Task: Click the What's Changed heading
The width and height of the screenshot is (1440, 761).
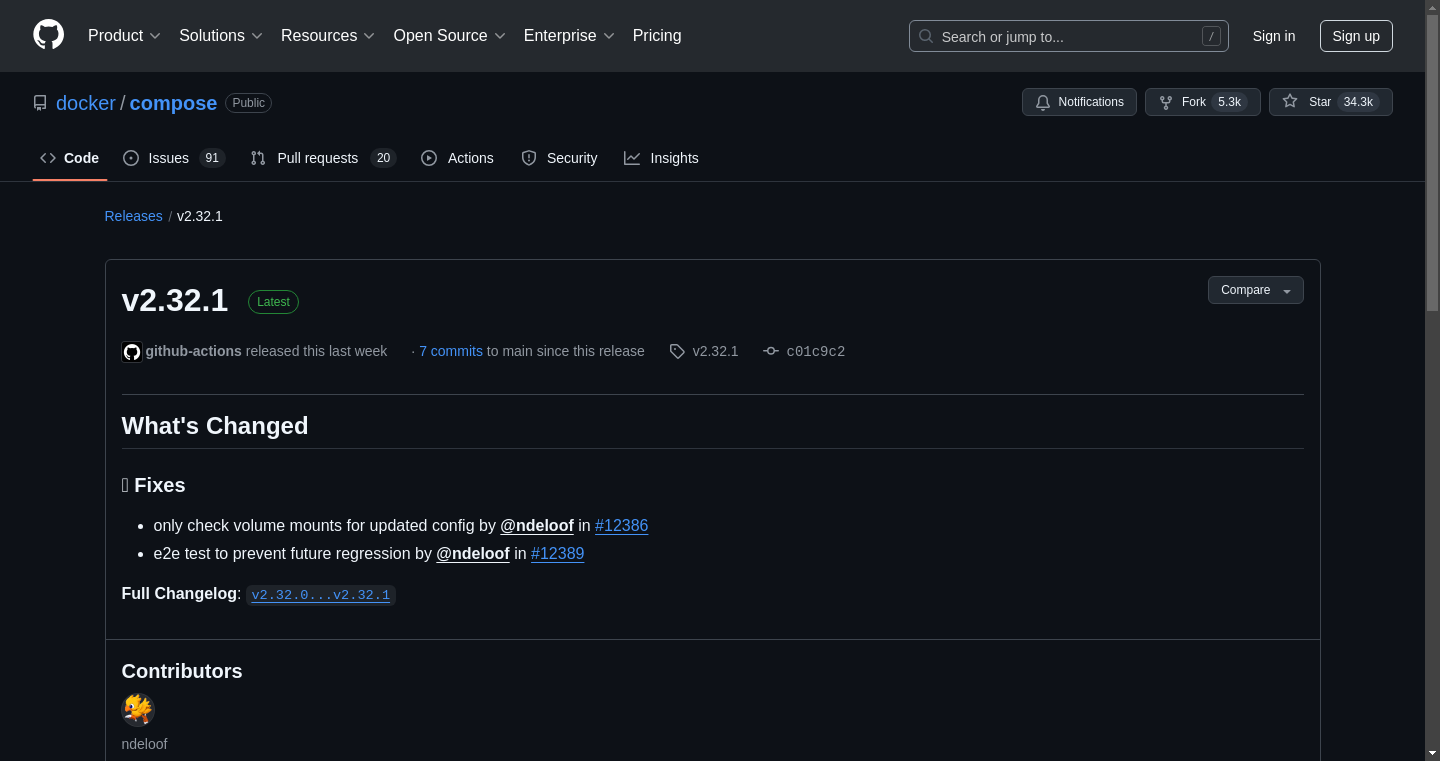Action: point(215,426)
